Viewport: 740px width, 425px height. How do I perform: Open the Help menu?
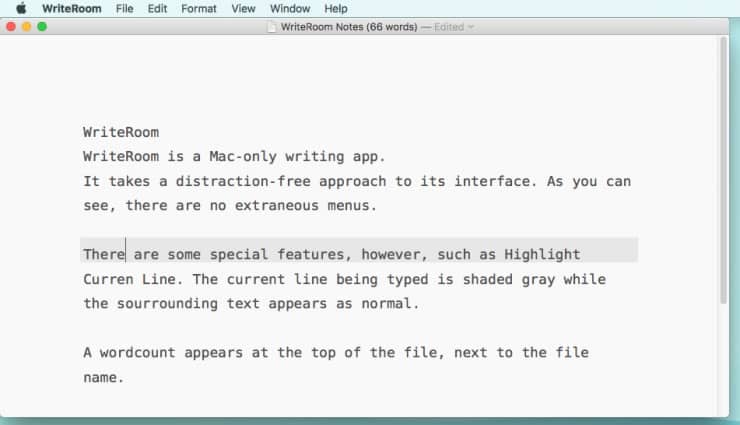[336, 8]
